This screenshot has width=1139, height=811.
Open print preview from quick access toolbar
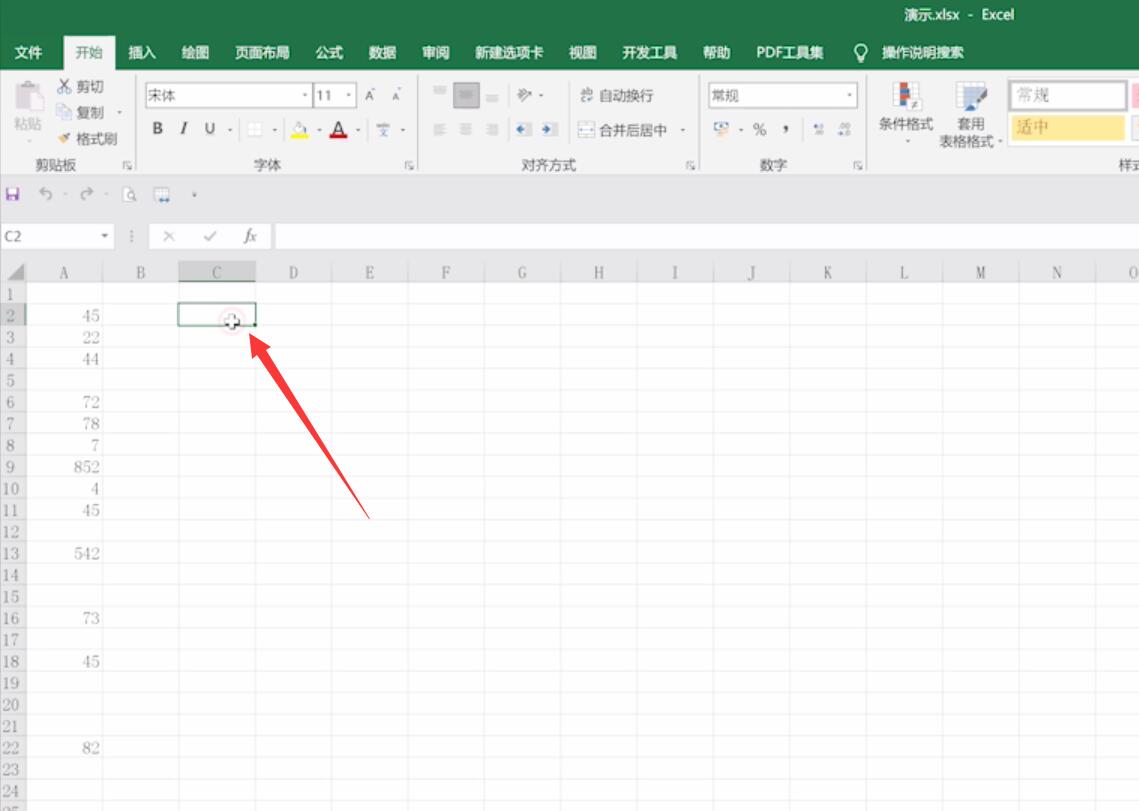(129, 194)
